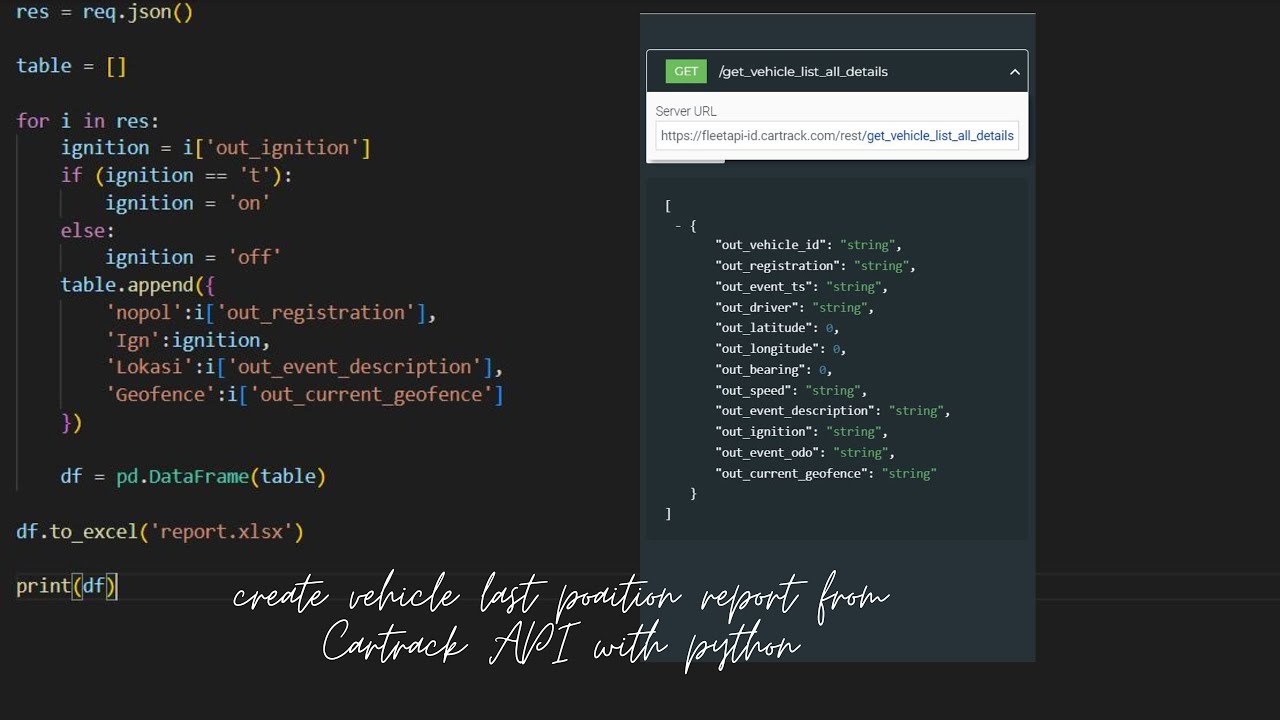Image resolution: width=1280 pixels, height=720 pixels.
Task: Click the line ignition = i['out_ignition']
Action: (216, 148)
